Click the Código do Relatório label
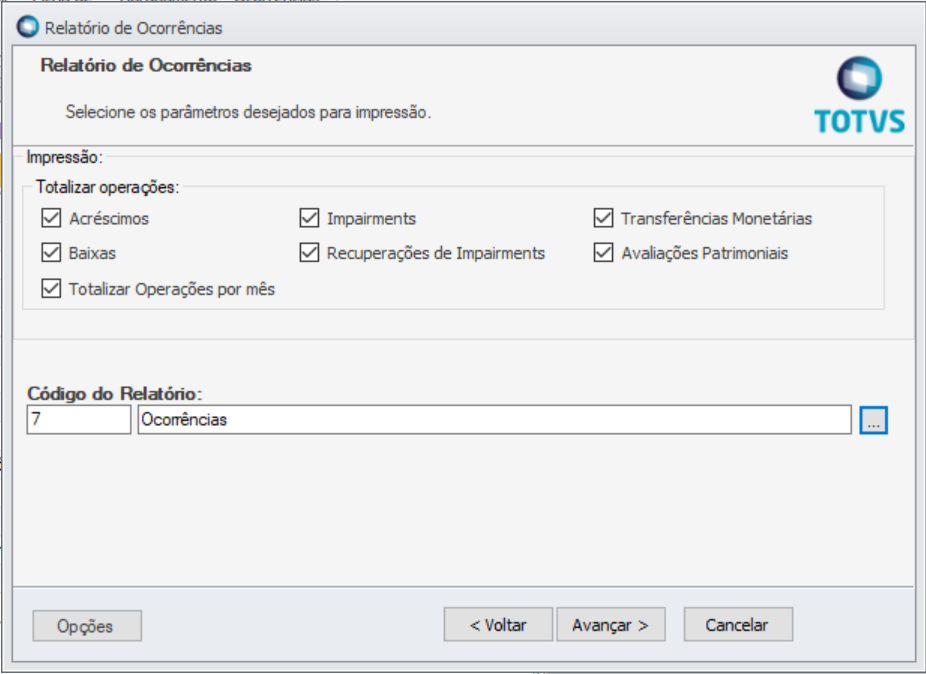The height and width of the screenshot is (674, 926). point(115,393)
